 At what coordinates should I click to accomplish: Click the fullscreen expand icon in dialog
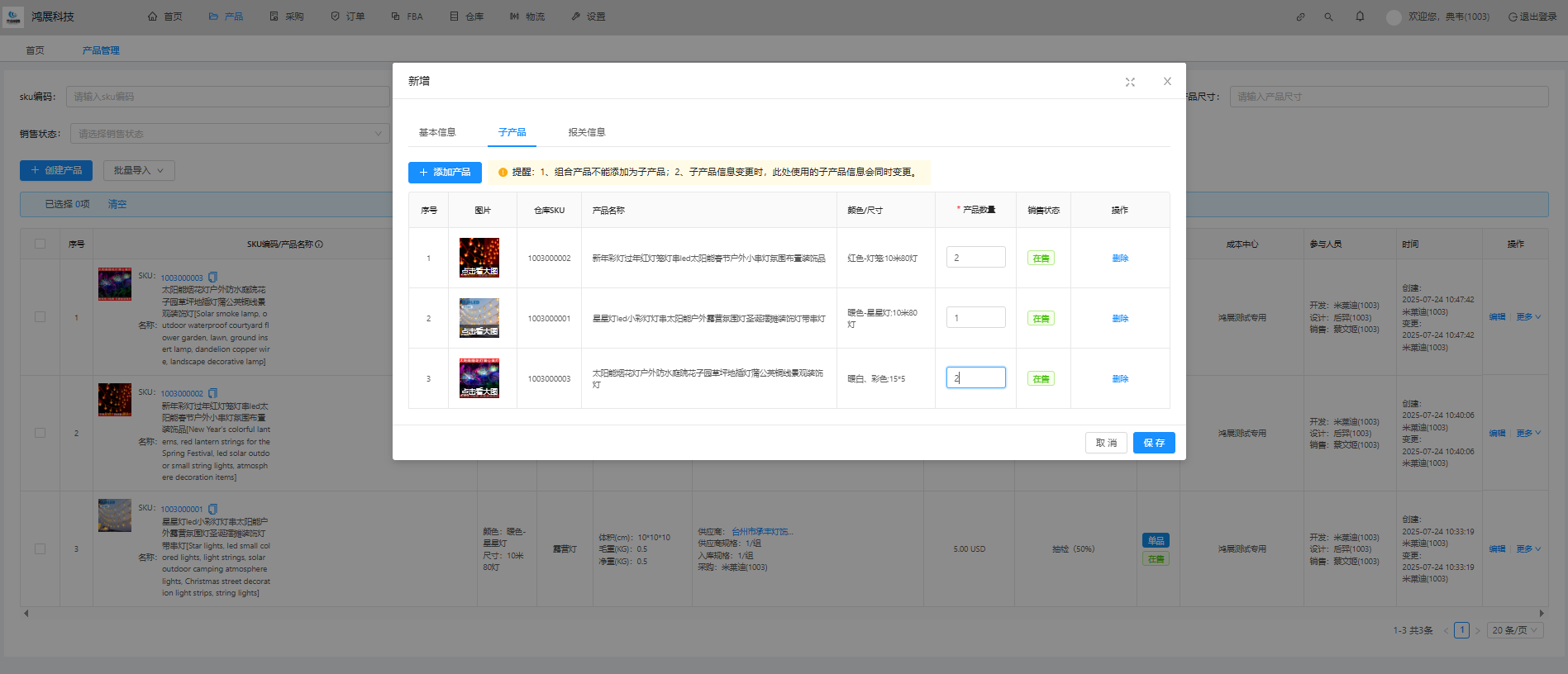(1130, 82)
